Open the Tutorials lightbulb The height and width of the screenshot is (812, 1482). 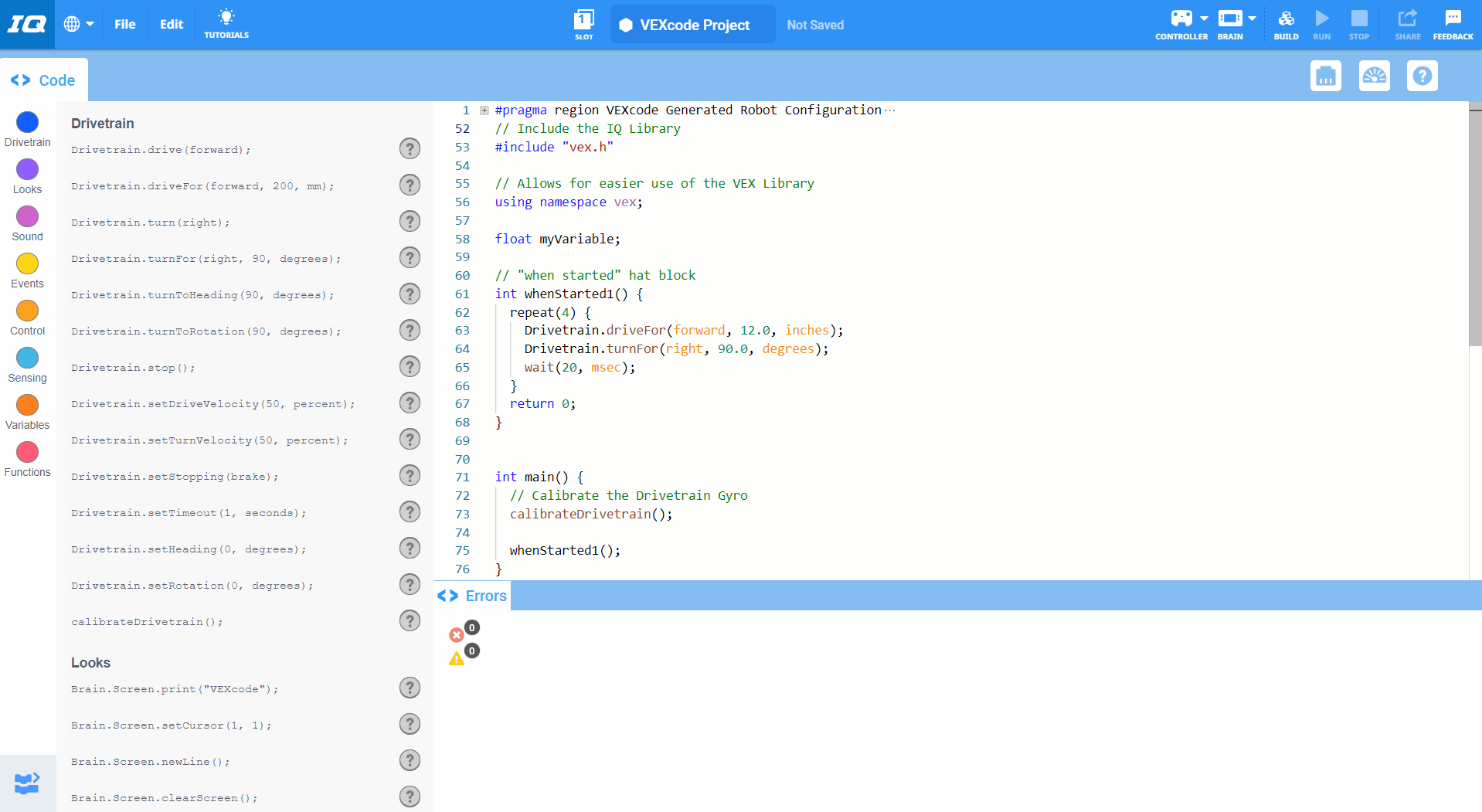[x=226, y=24]
